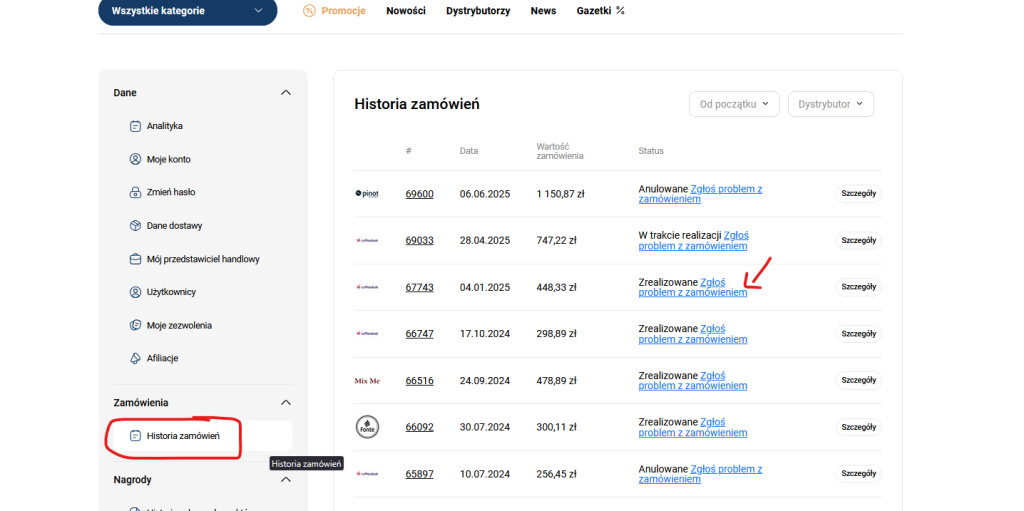
Task: Go to Nowości in top menu
Action: pos(406,11)
